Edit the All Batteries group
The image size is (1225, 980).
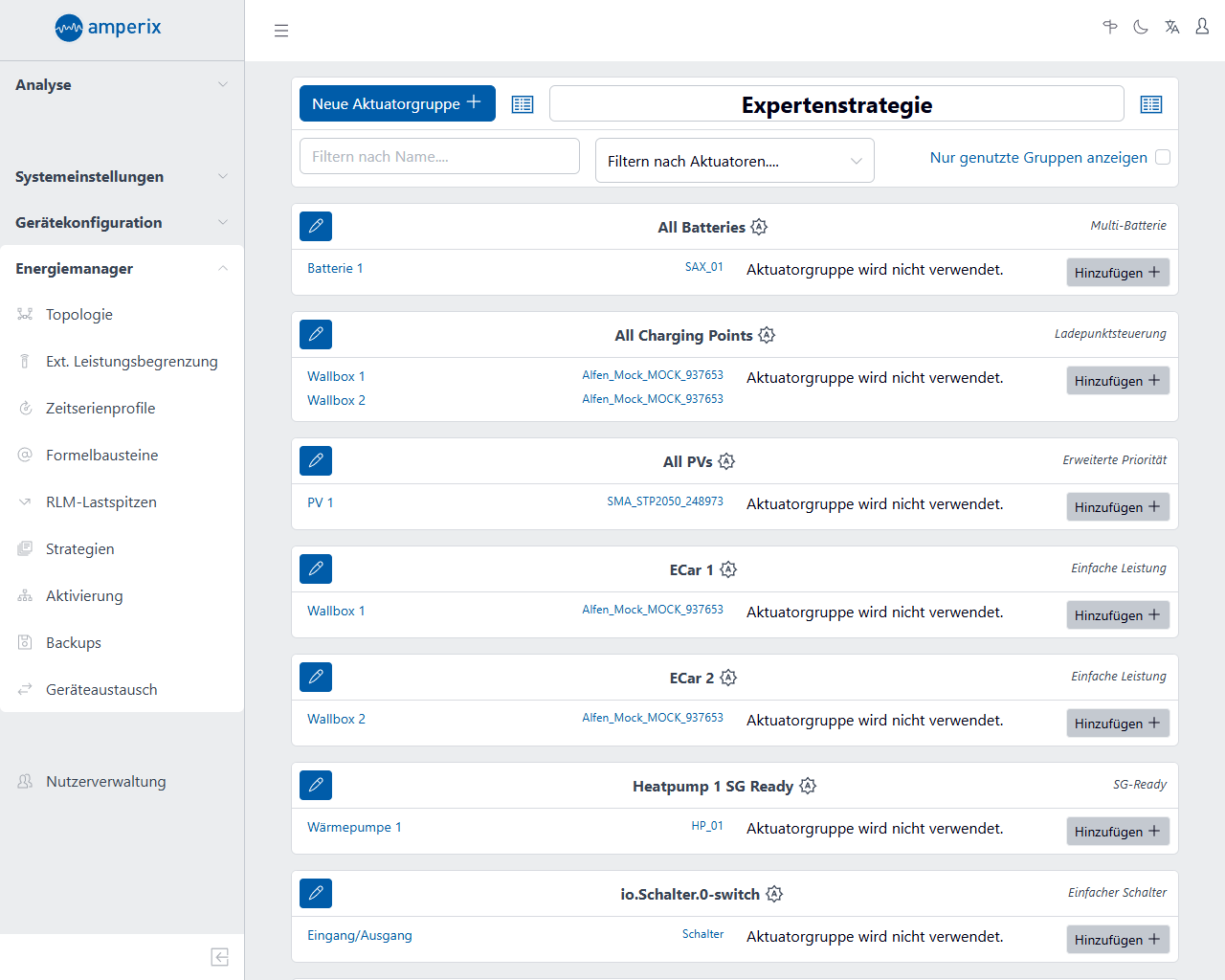click(316, 226)
